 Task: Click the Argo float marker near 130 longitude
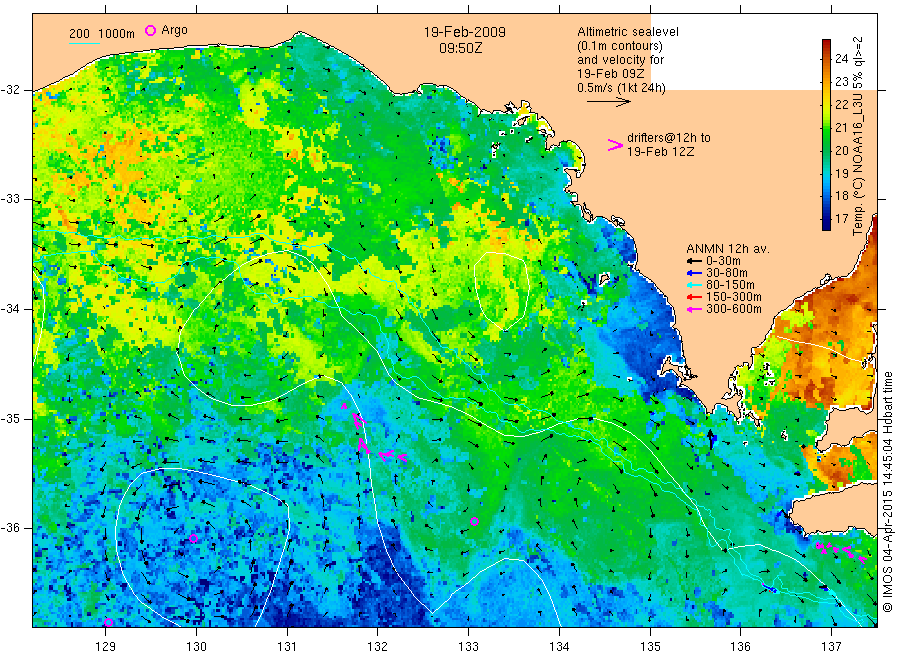tap(193, 538)
